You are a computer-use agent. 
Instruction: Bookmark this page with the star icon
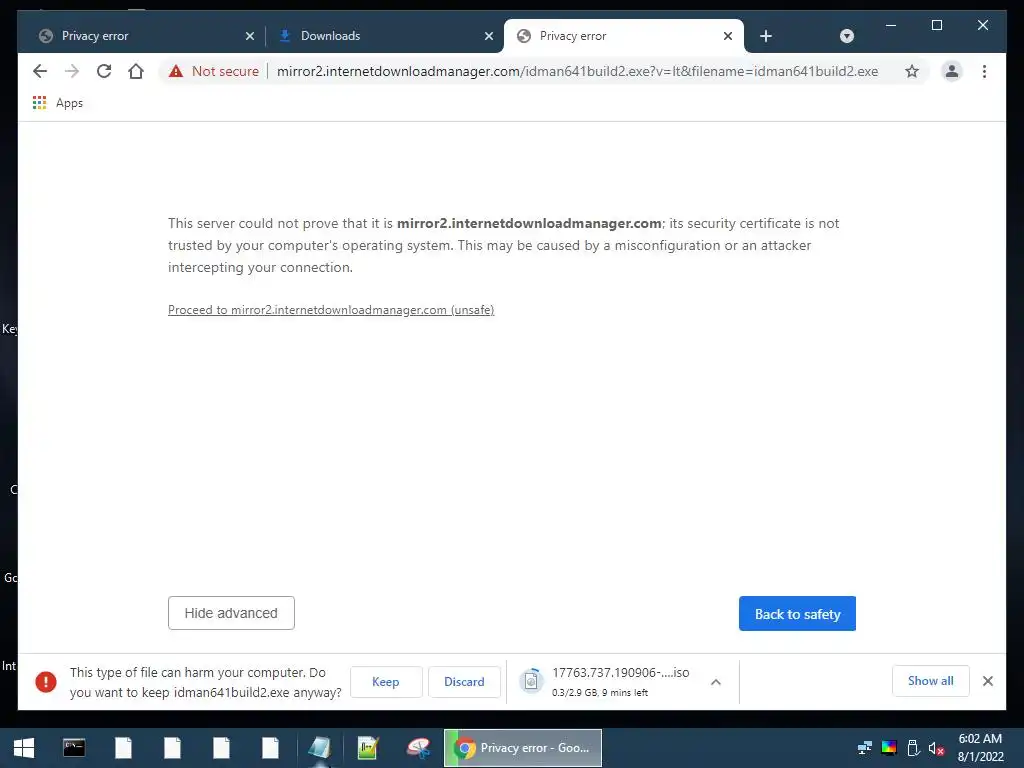point(912,71)
